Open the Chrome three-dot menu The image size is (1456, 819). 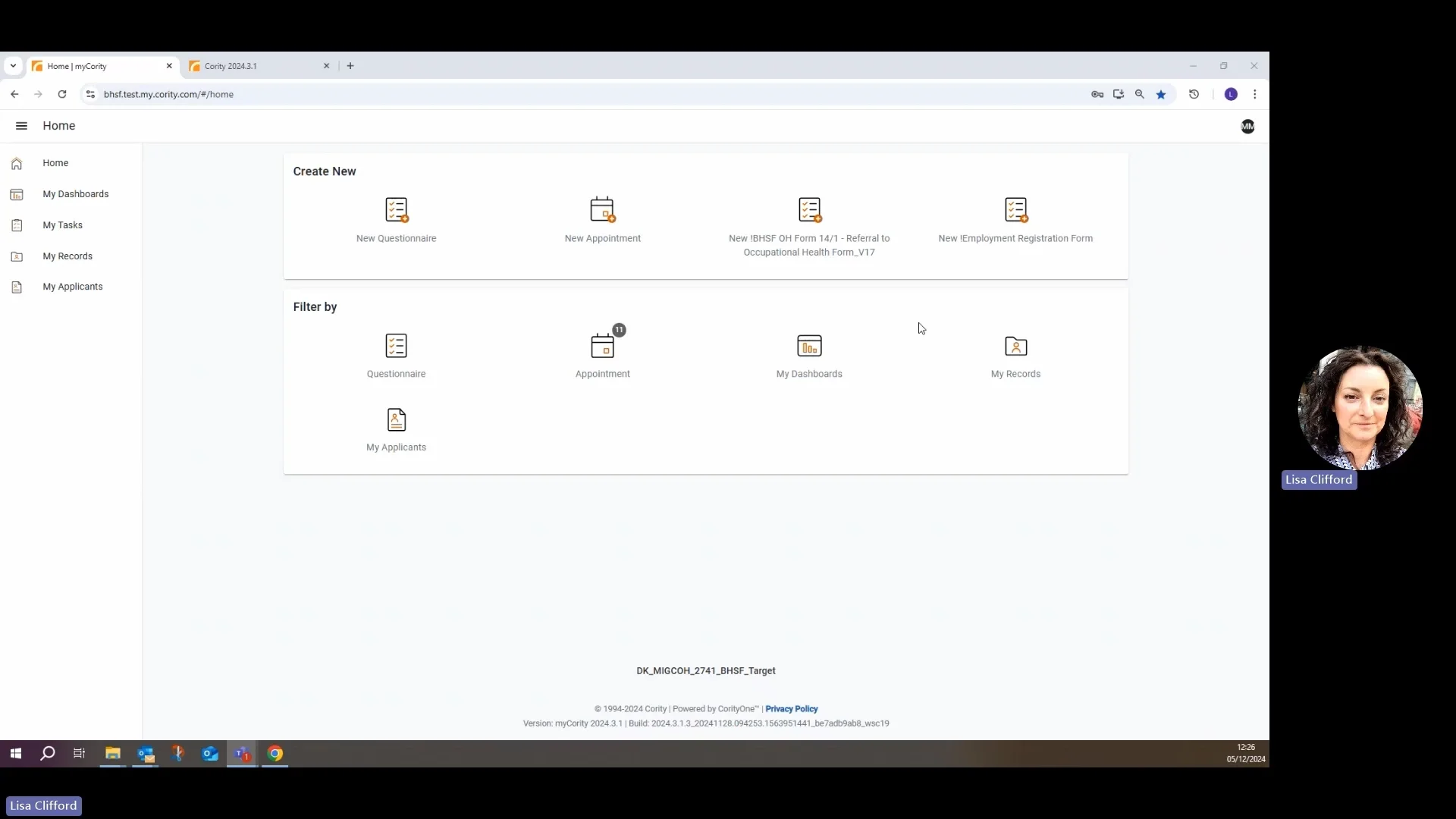click(1255, 94)
